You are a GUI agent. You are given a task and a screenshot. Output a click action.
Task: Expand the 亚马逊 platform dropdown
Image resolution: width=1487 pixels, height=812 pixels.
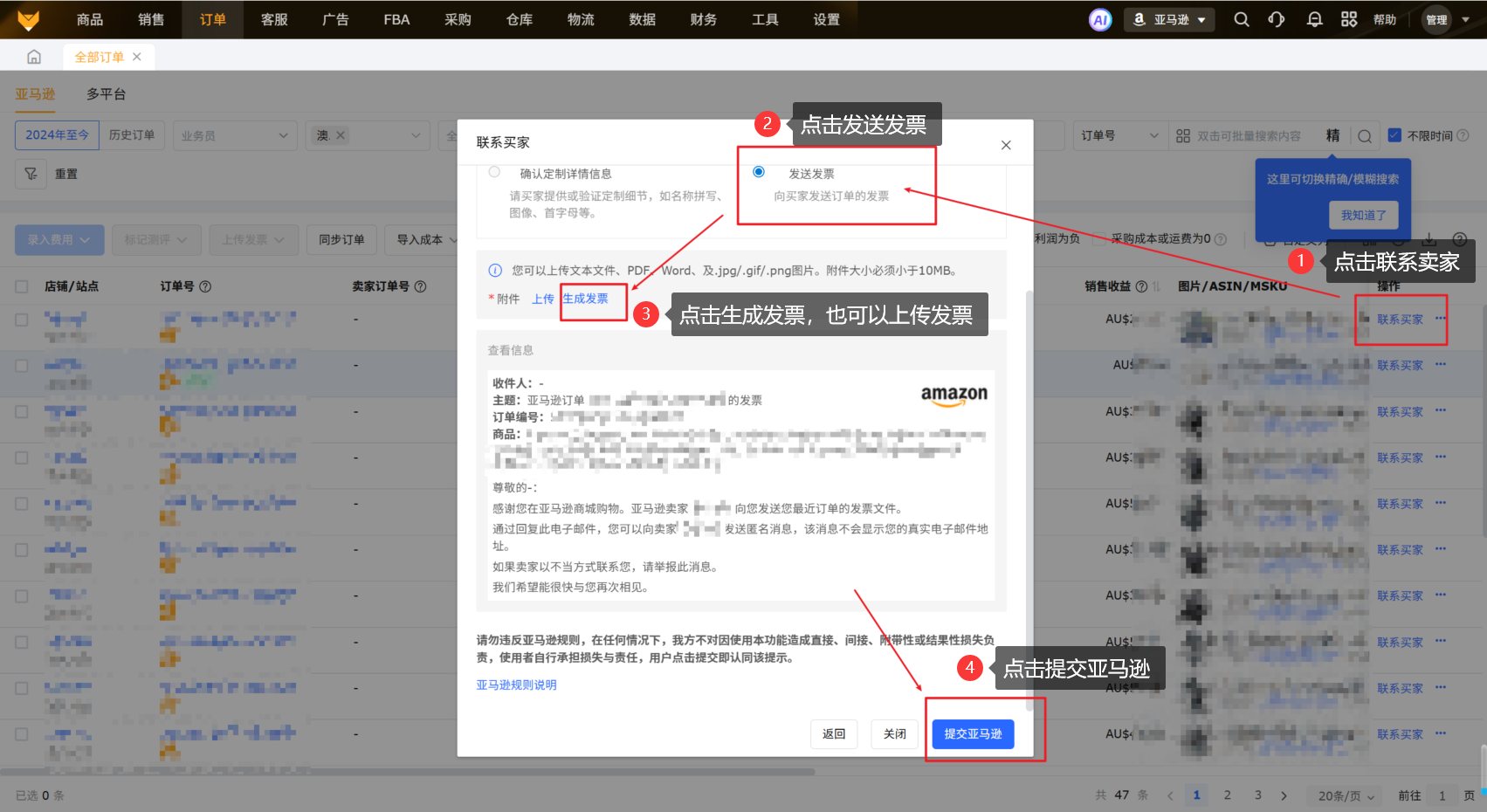pyautogui.click(x=1170, y=19)
